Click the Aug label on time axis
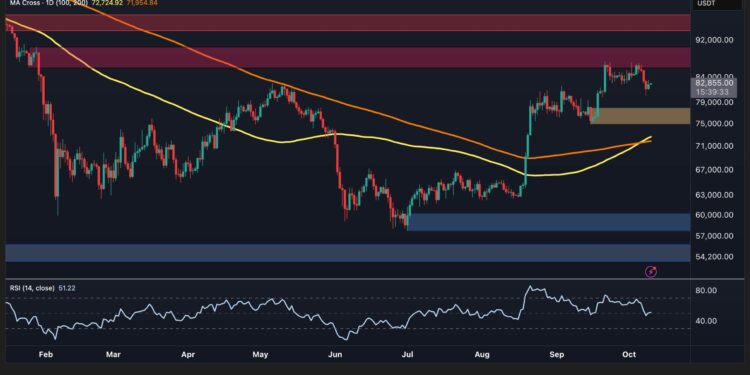This screenshot has height=375, width=750. [483, 355]
